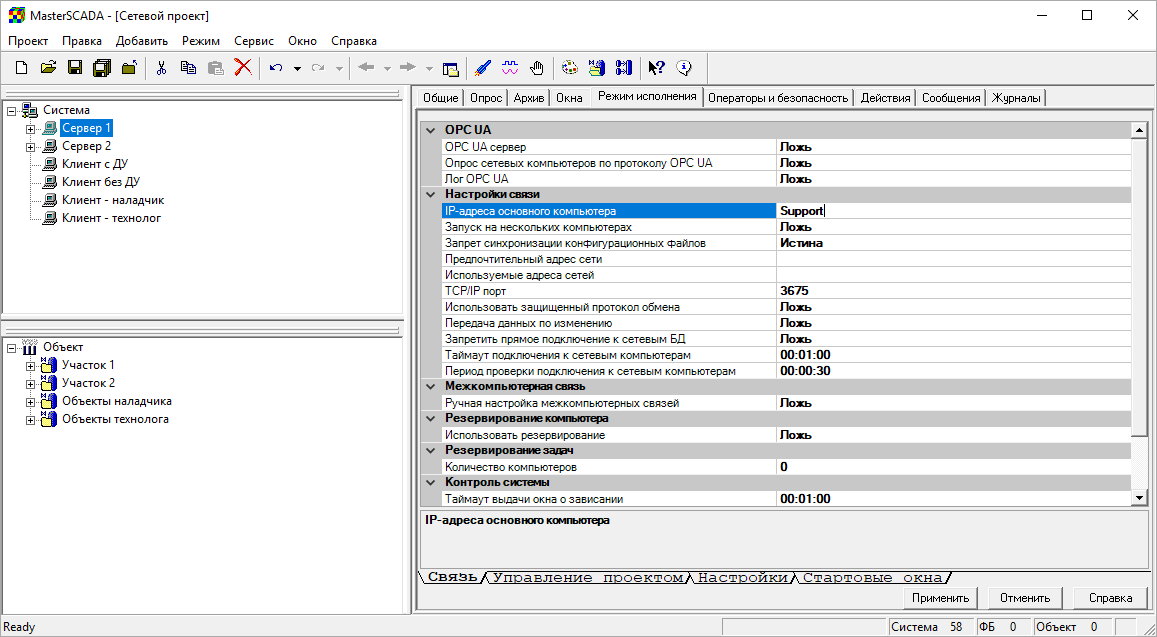Switch to the Архив tab

click(529, 98)
